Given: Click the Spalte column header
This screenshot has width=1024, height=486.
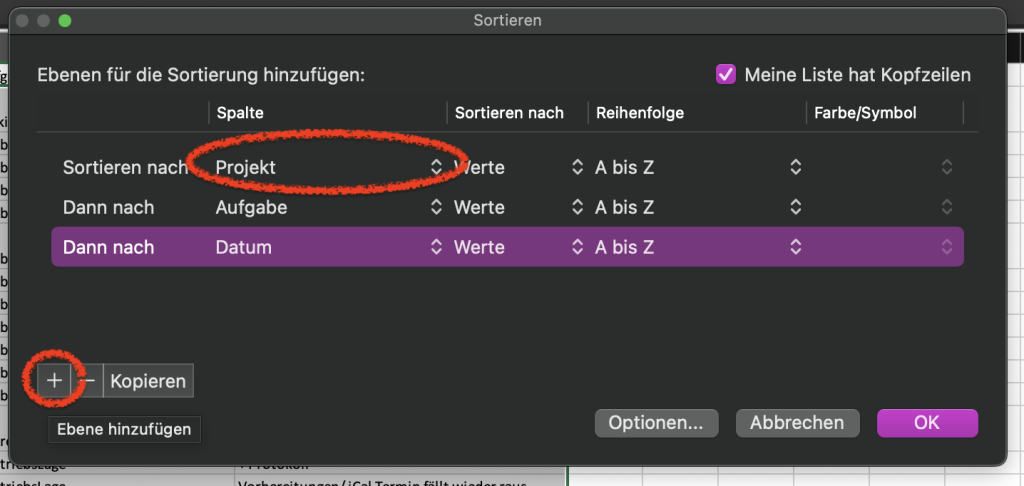Looking at the screenshot, I should [240, 113].
